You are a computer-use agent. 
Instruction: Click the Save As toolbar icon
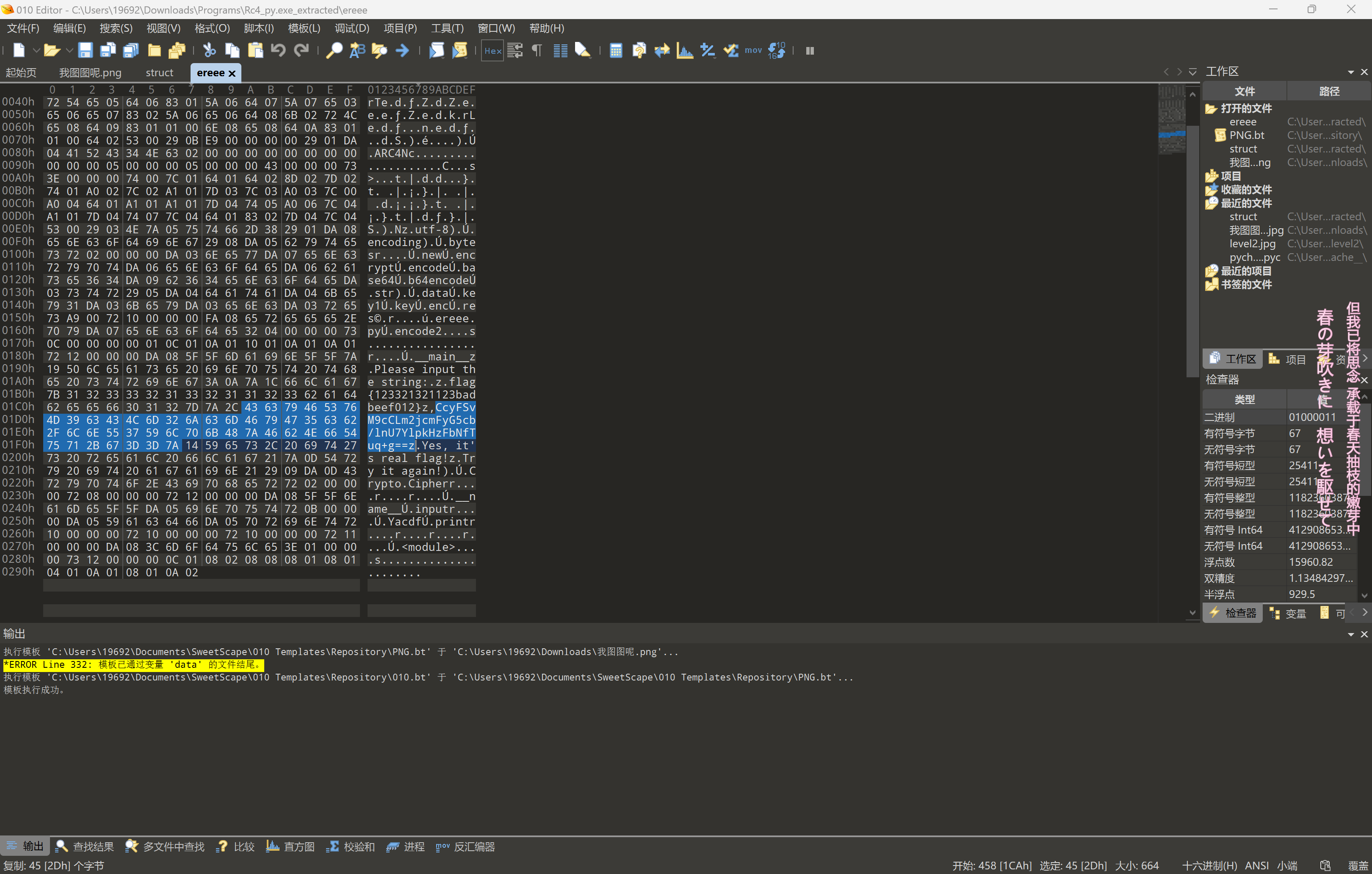(x=108, y=51)
